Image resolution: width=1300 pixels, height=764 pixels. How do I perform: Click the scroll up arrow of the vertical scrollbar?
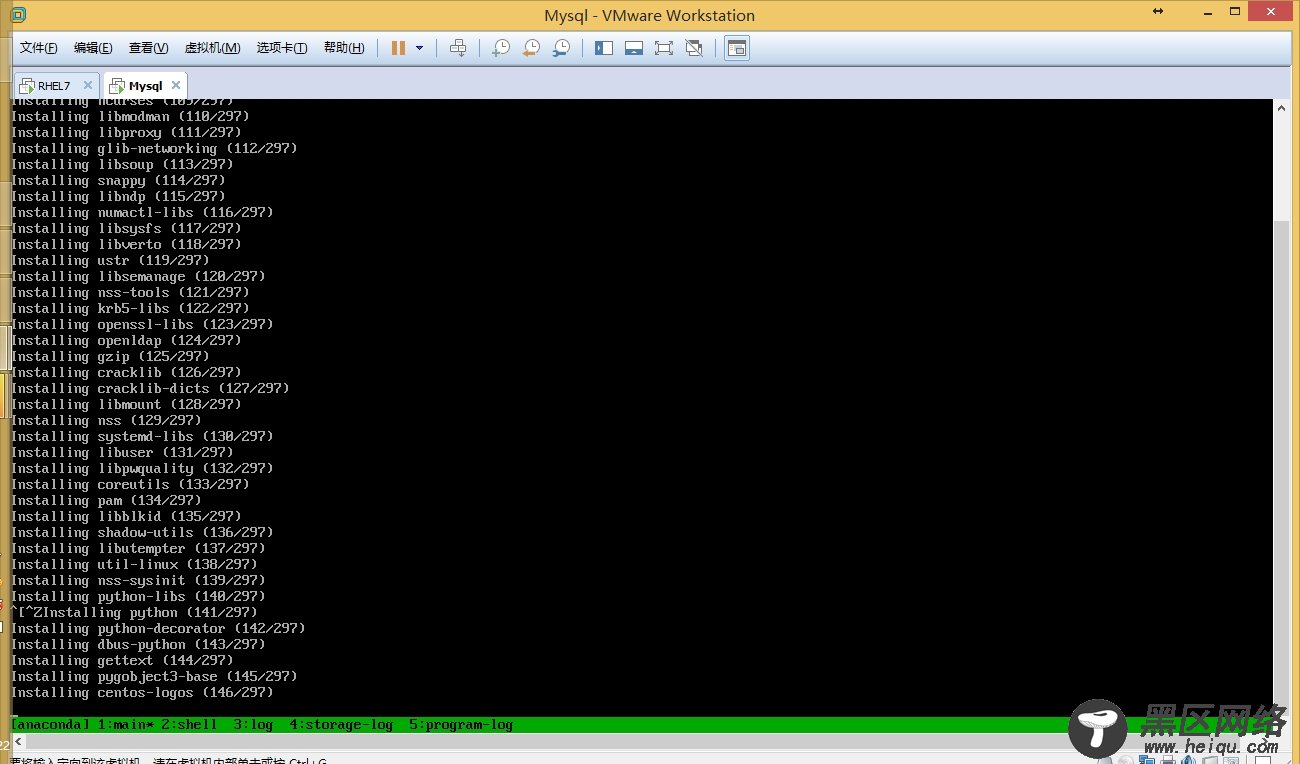[1282, 107]
